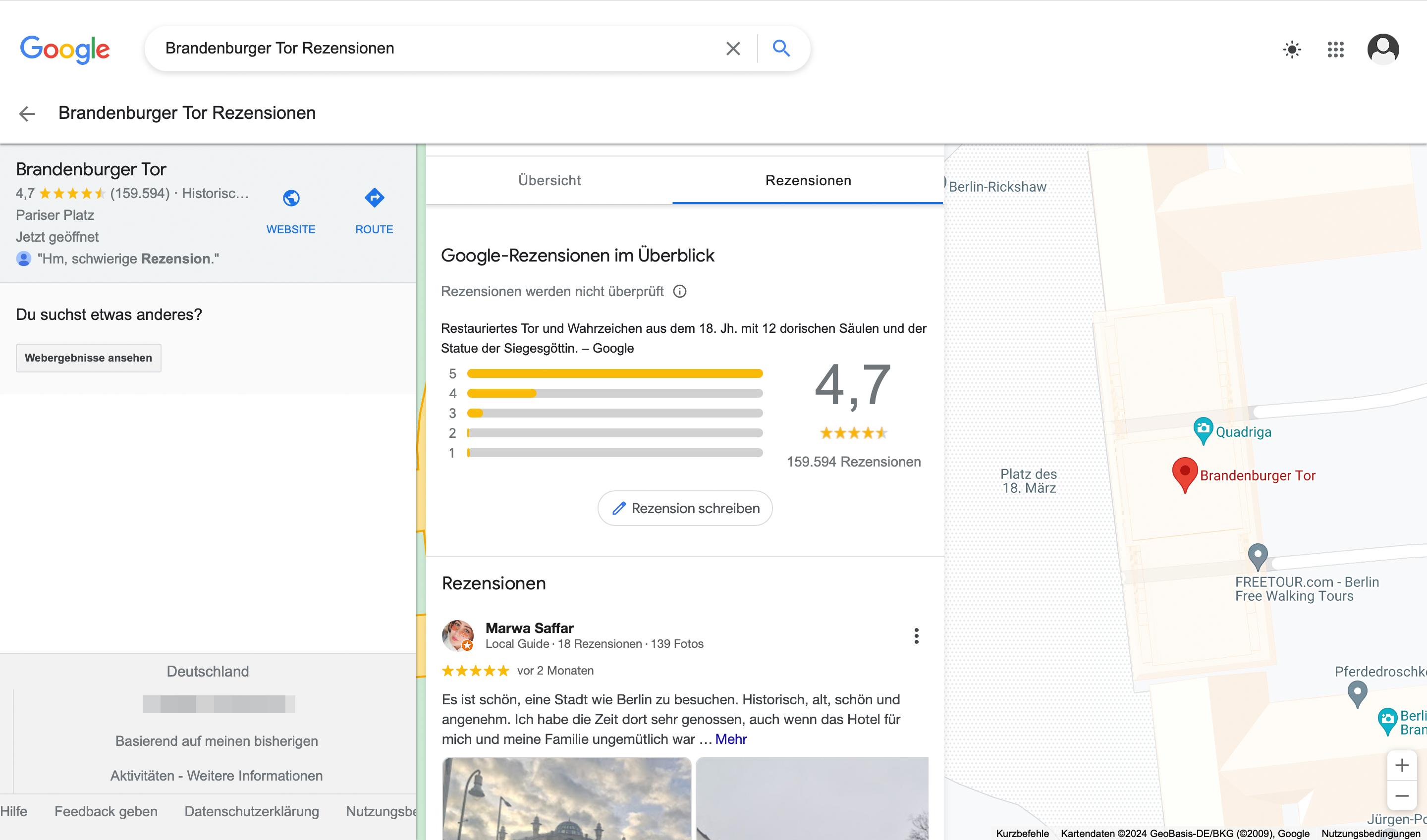Open the first review photo of the lamp and sky
The width and height of the screenshot is (1427, 840).
566,798
